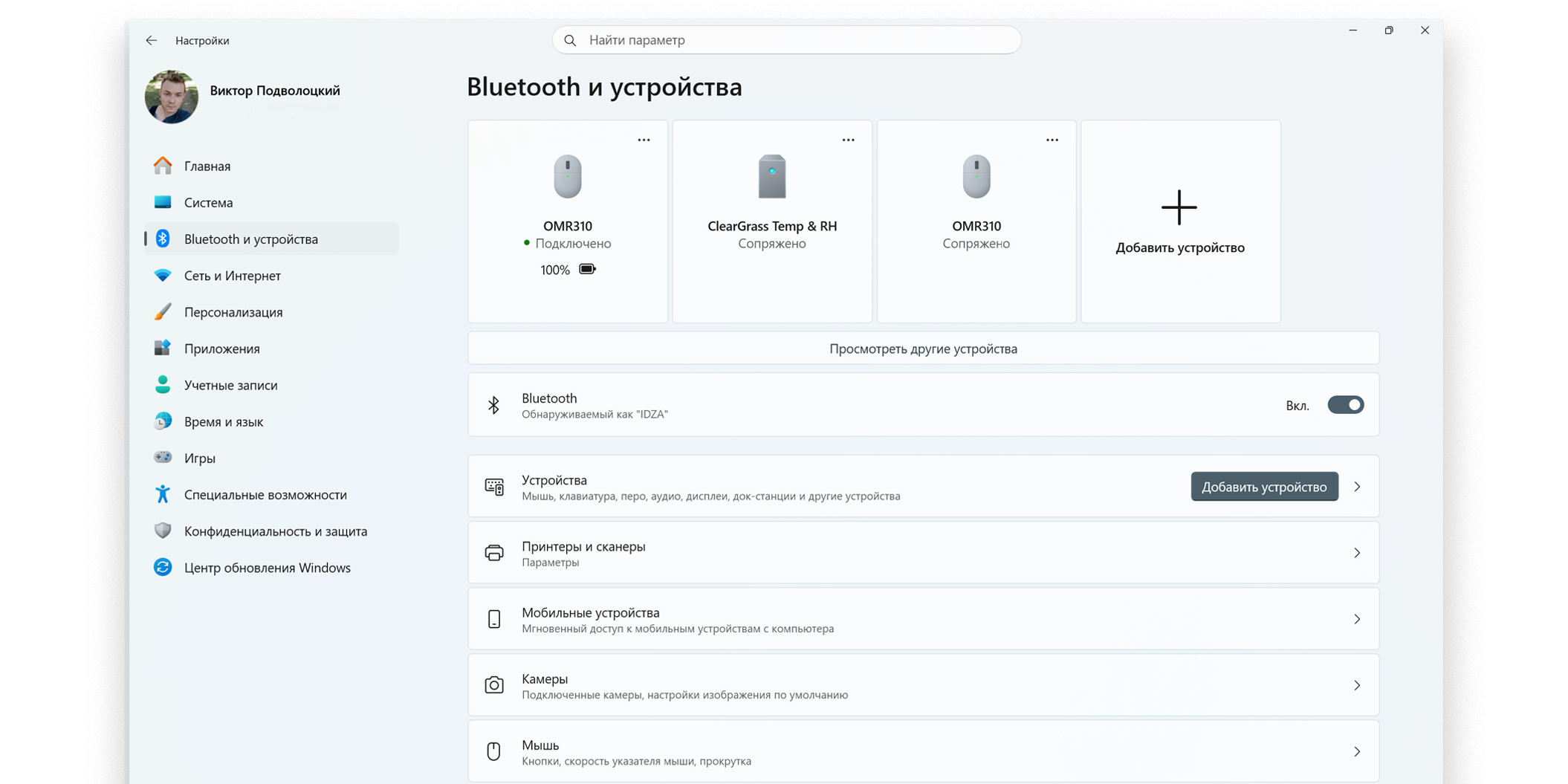Click the Камеры row chevron

[x=1357, y=685]
